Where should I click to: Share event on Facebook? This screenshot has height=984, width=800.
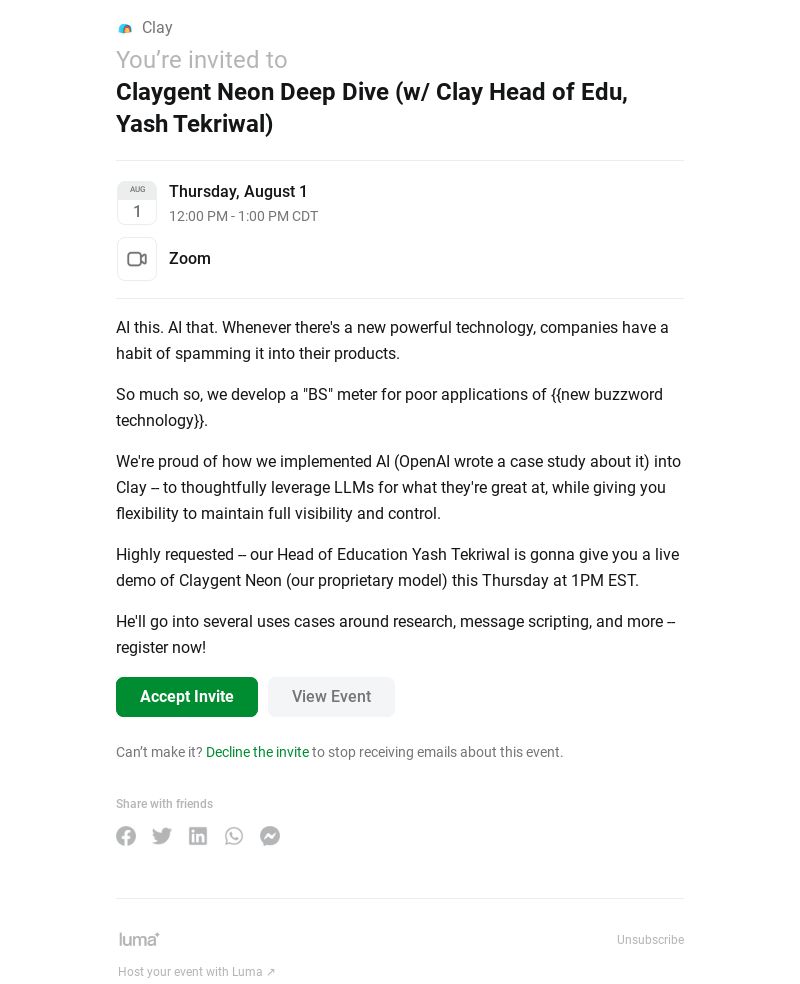click(126, 836)
